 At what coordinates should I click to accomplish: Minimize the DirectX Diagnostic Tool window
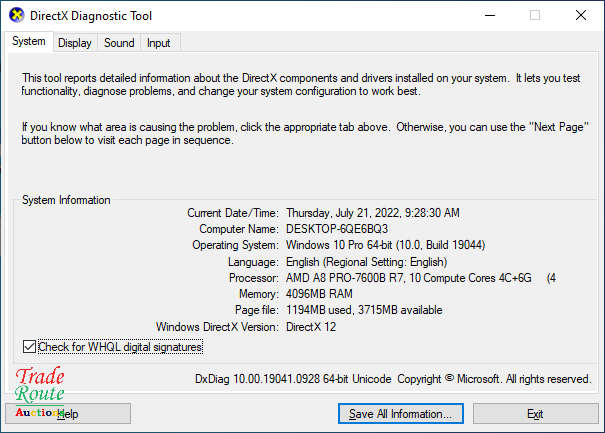[x=488, y=15]
